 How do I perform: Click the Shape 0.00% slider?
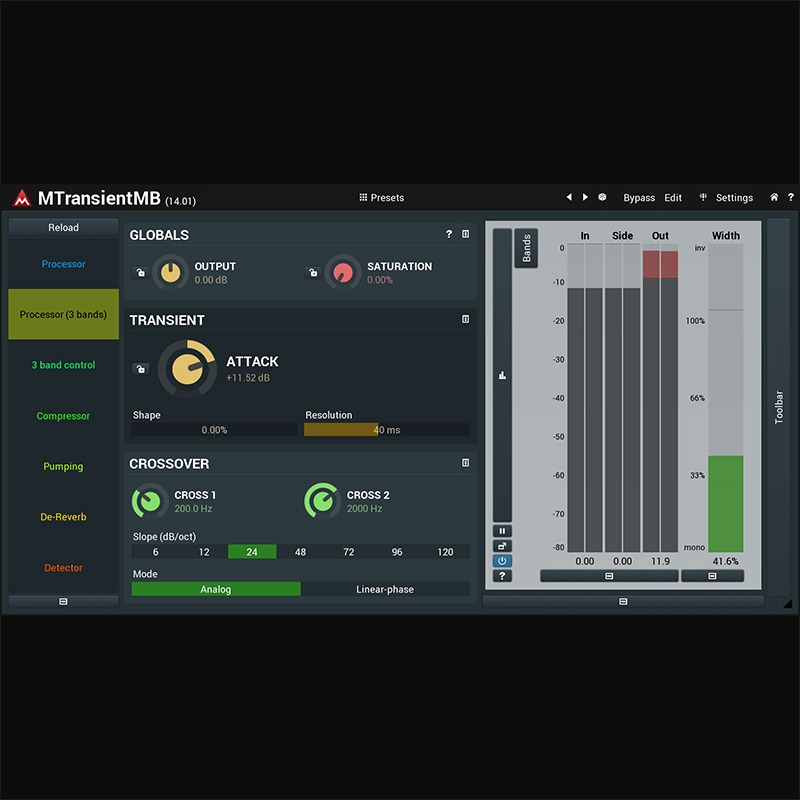pyautogui.click(x=214, y=430)
